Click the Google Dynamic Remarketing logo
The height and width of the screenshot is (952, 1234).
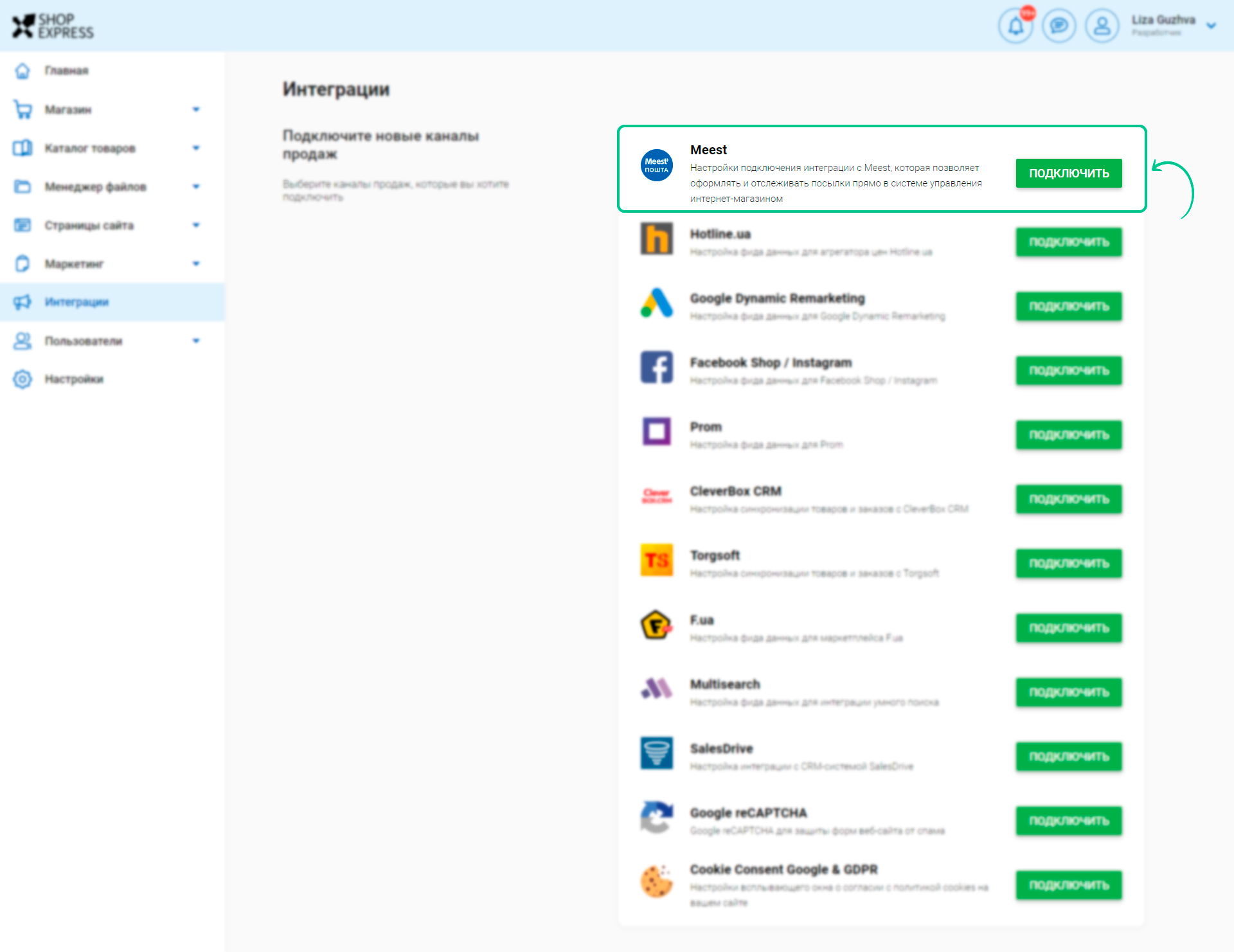point(656,303)
